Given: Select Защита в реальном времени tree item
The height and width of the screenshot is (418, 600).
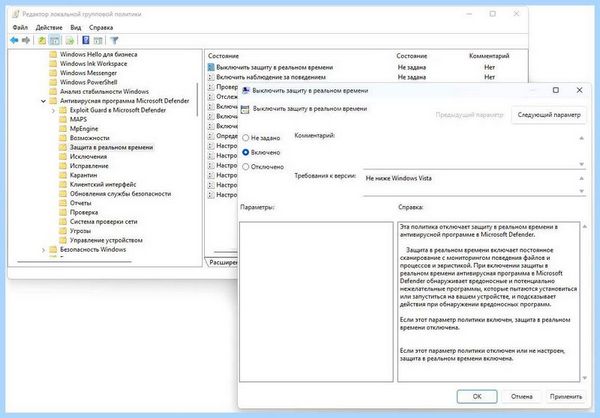Looking at the screenshot, I should tap(111, 147).
